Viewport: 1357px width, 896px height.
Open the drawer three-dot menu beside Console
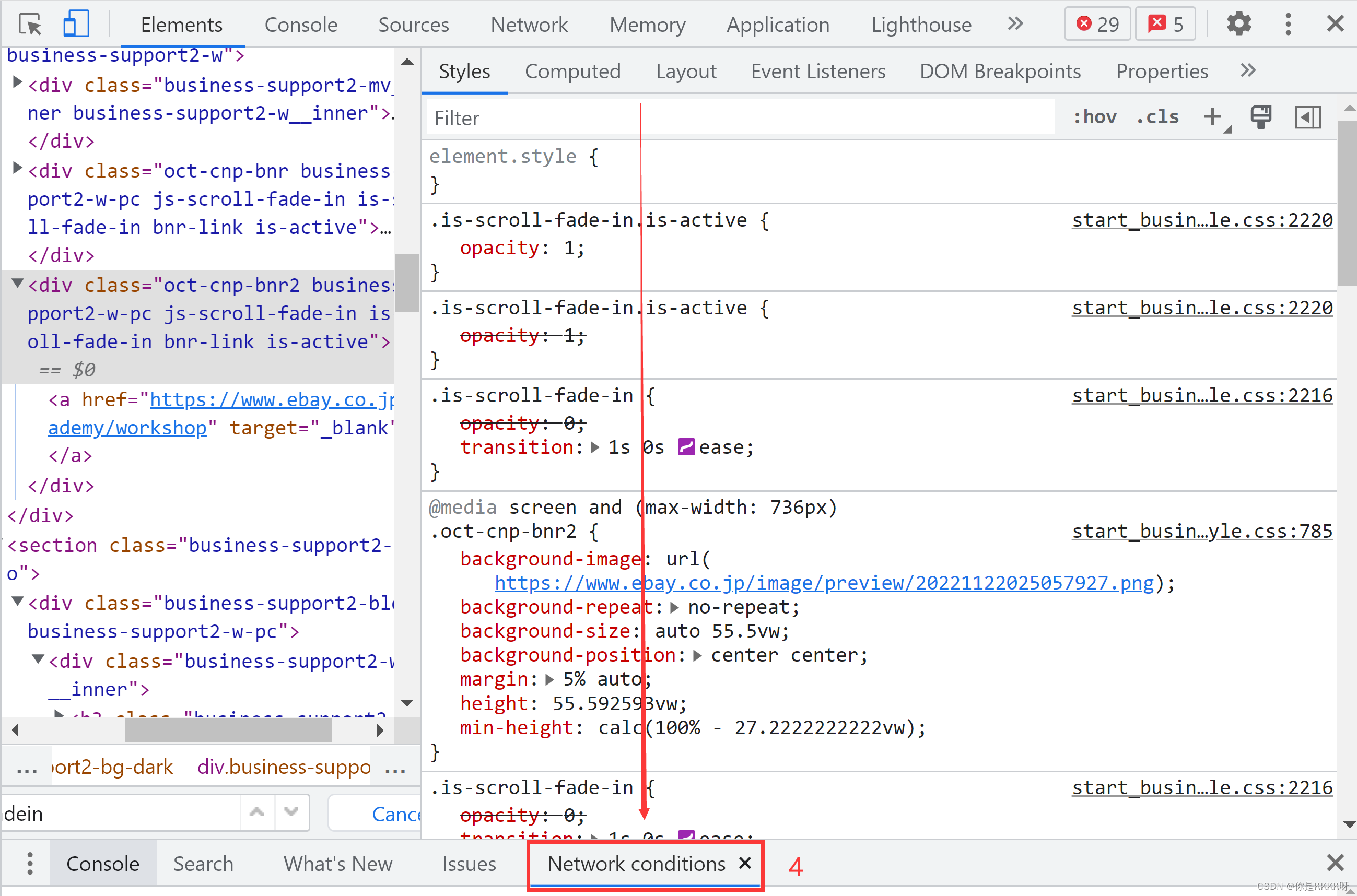pyautogui.click(x=30, y=864)
